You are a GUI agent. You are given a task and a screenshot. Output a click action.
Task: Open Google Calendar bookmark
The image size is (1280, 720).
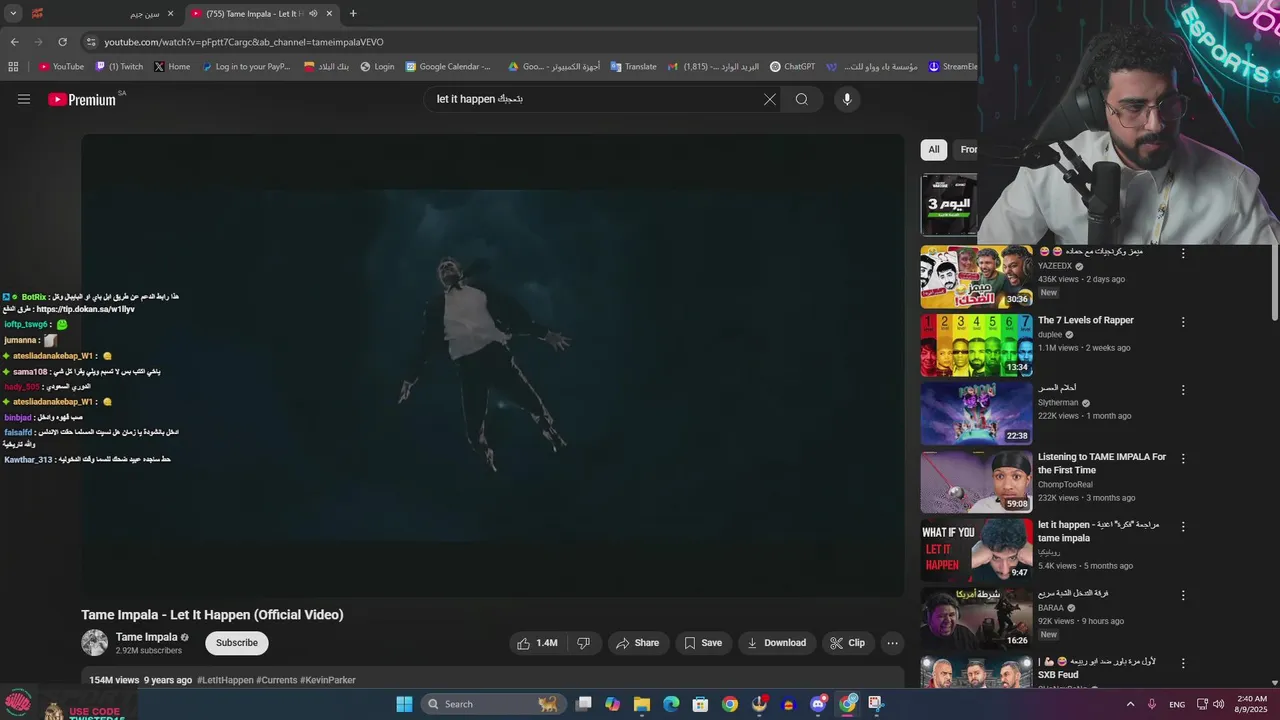coord(448,67)
